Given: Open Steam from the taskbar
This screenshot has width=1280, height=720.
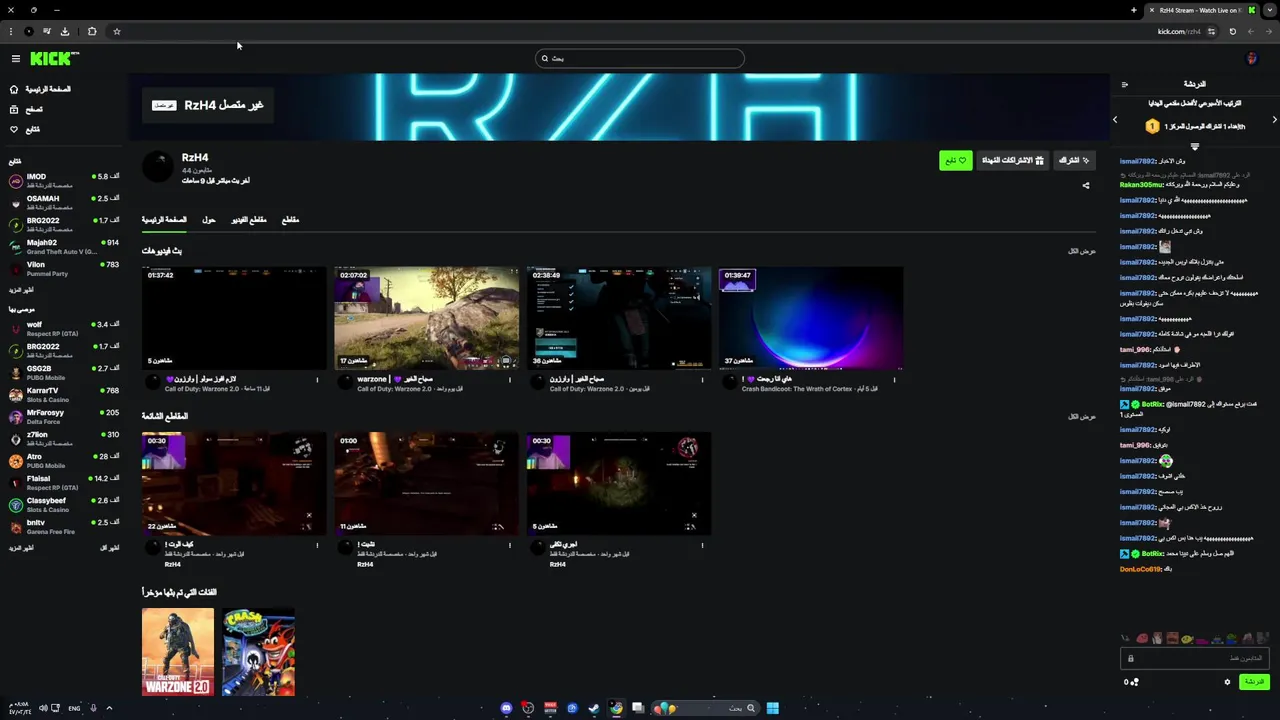Looking at the screenshot, I should (x=594, y=708).
